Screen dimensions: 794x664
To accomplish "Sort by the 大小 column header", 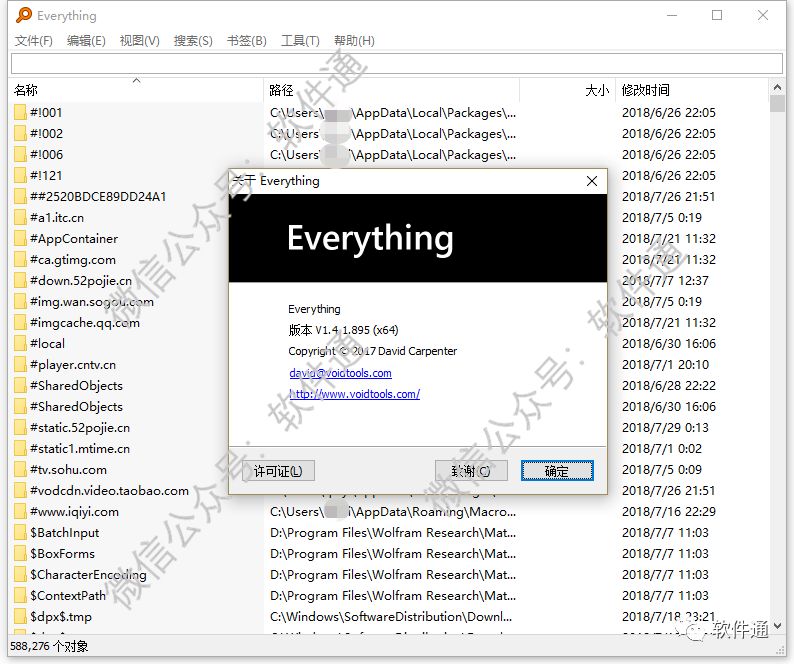I will 567,90.
